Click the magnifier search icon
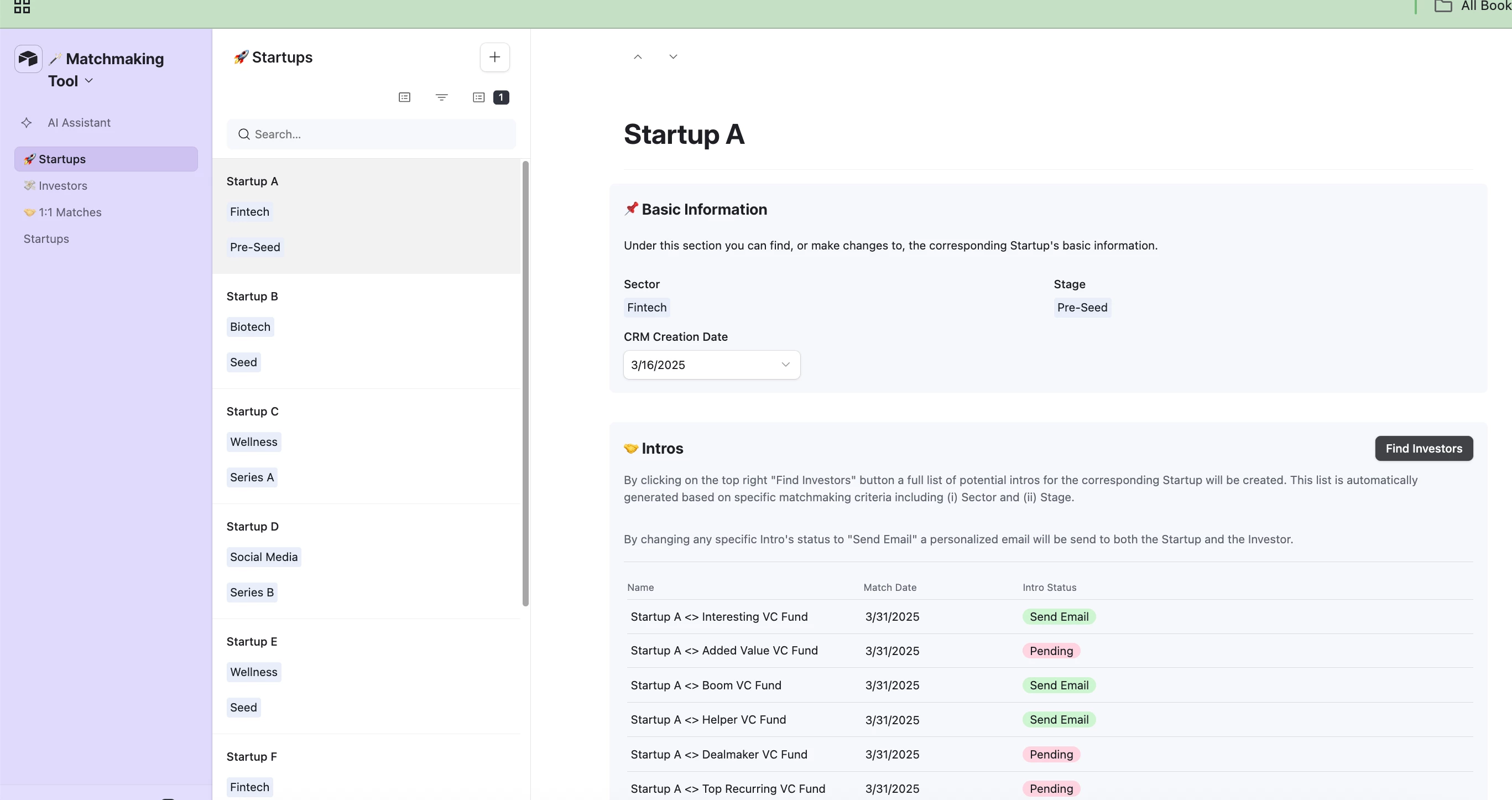This screenshot has height=800, width=1512. tap(244, 134)
